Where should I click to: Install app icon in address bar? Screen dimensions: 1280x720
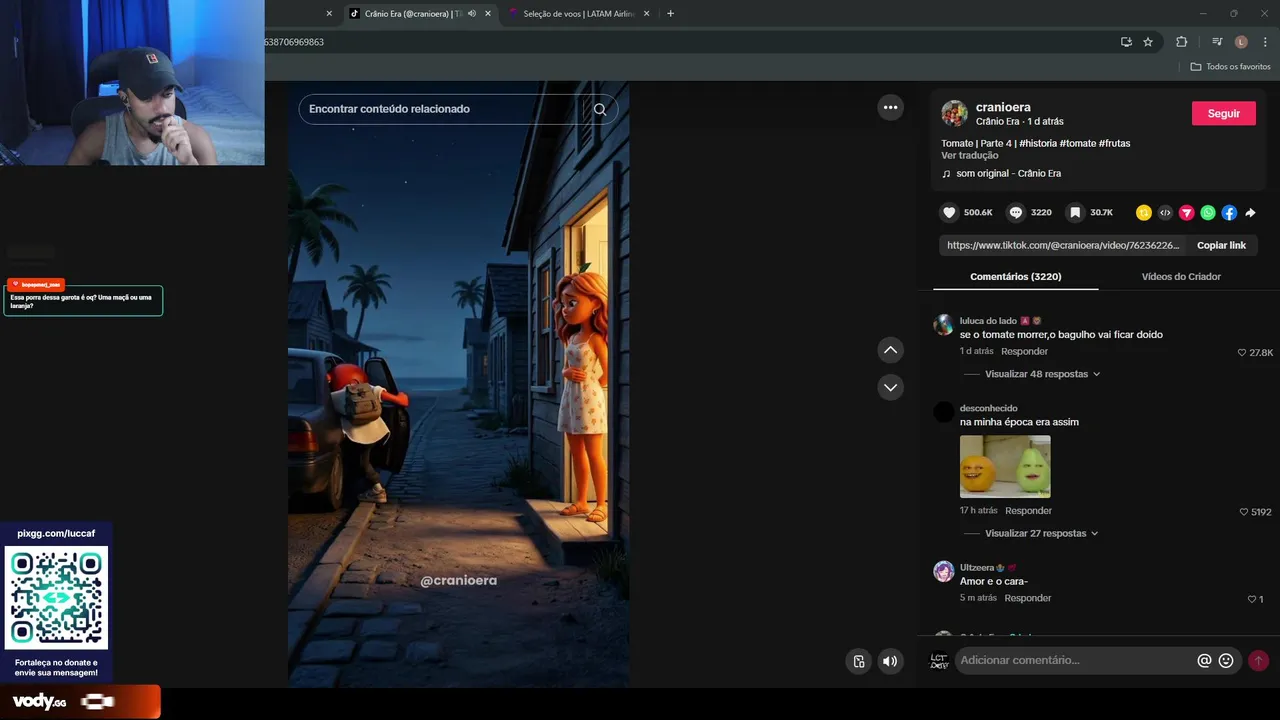[x=1126, y=42]
